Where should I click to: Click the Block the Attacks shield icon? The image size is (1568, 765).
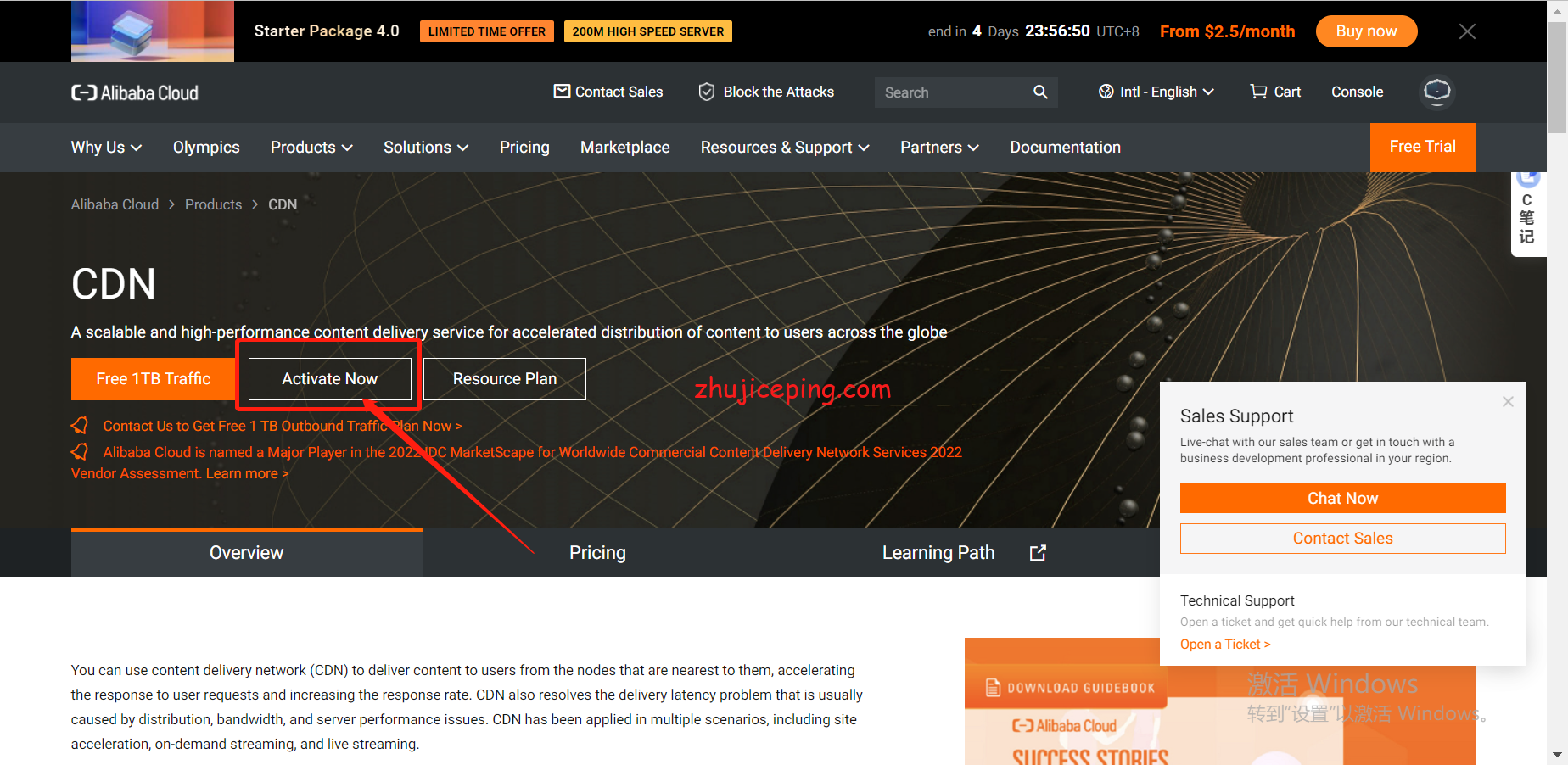706,92
